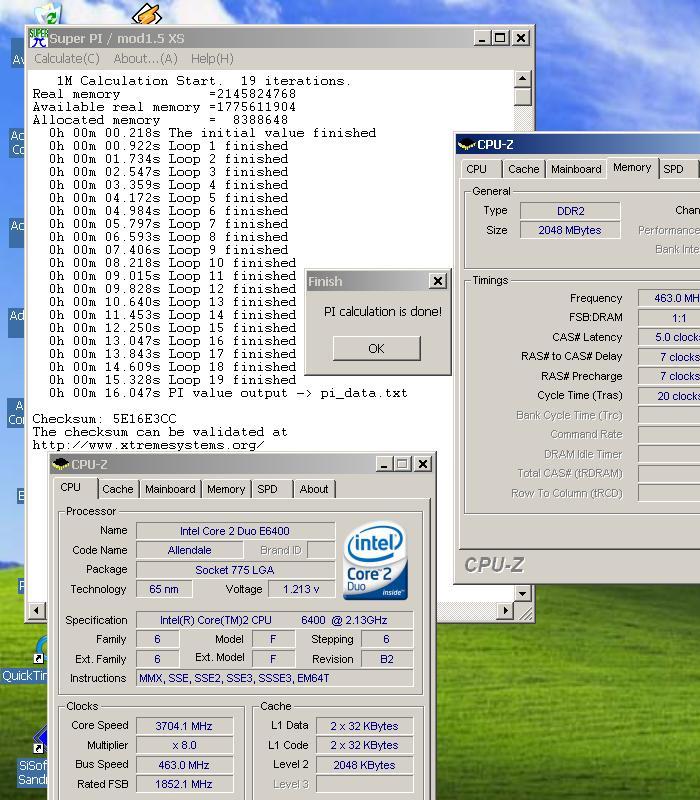The width and height of the screenshot is (700, 800).
Task: Close the front CPU-Z window
Action: (423, 464)
